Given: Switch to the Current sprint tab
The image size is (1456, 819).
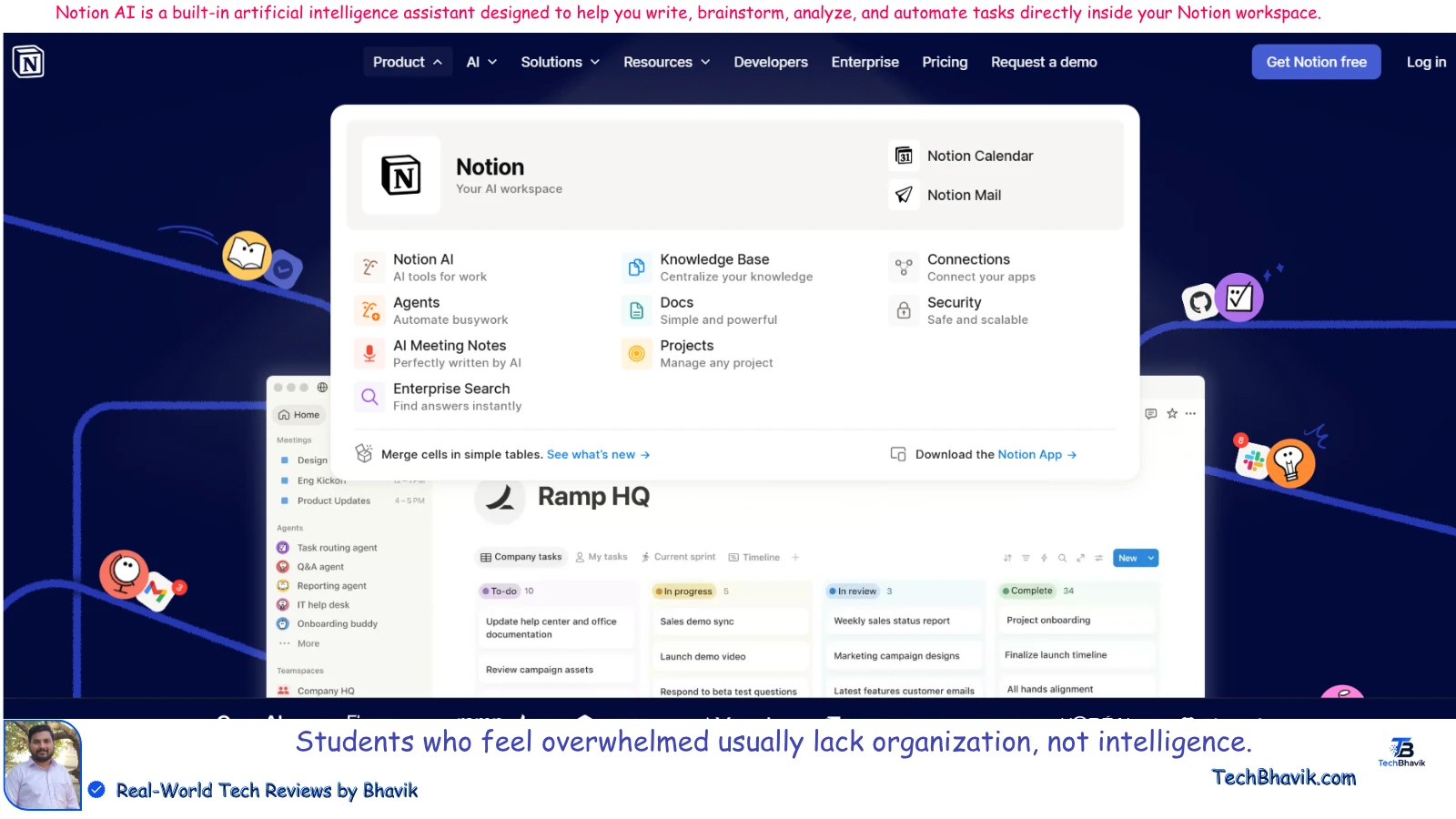Looking at the screenshot, I should [679, 557].
